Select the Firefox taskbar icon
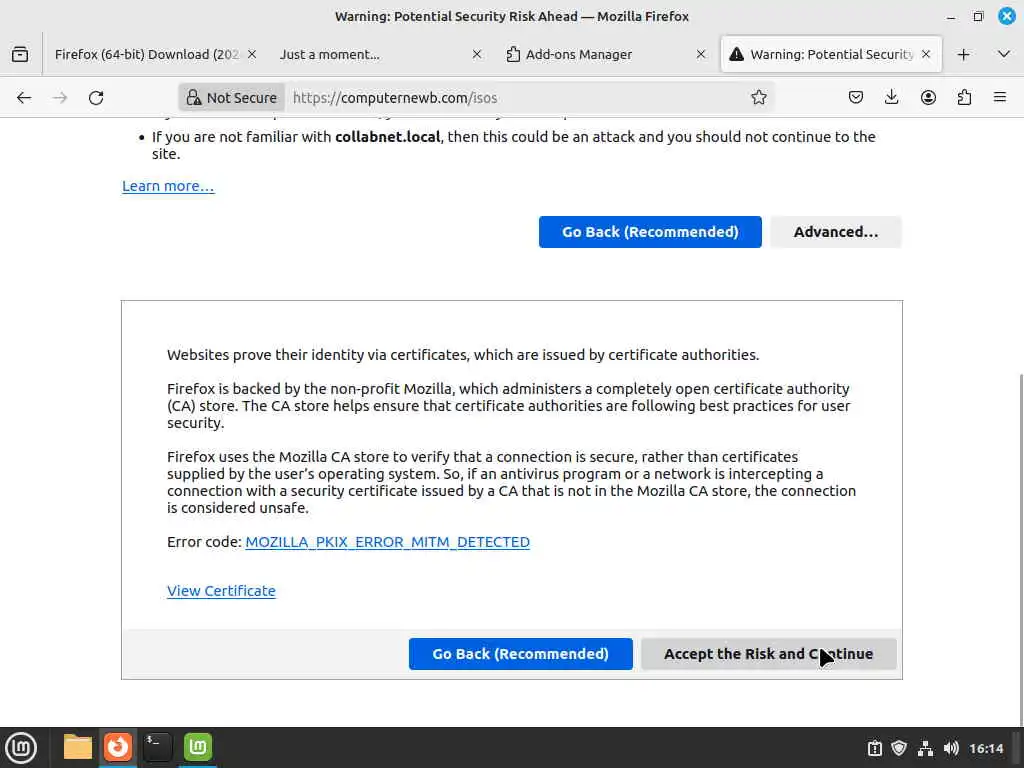 pyautogui.click(x=118, y=746)
